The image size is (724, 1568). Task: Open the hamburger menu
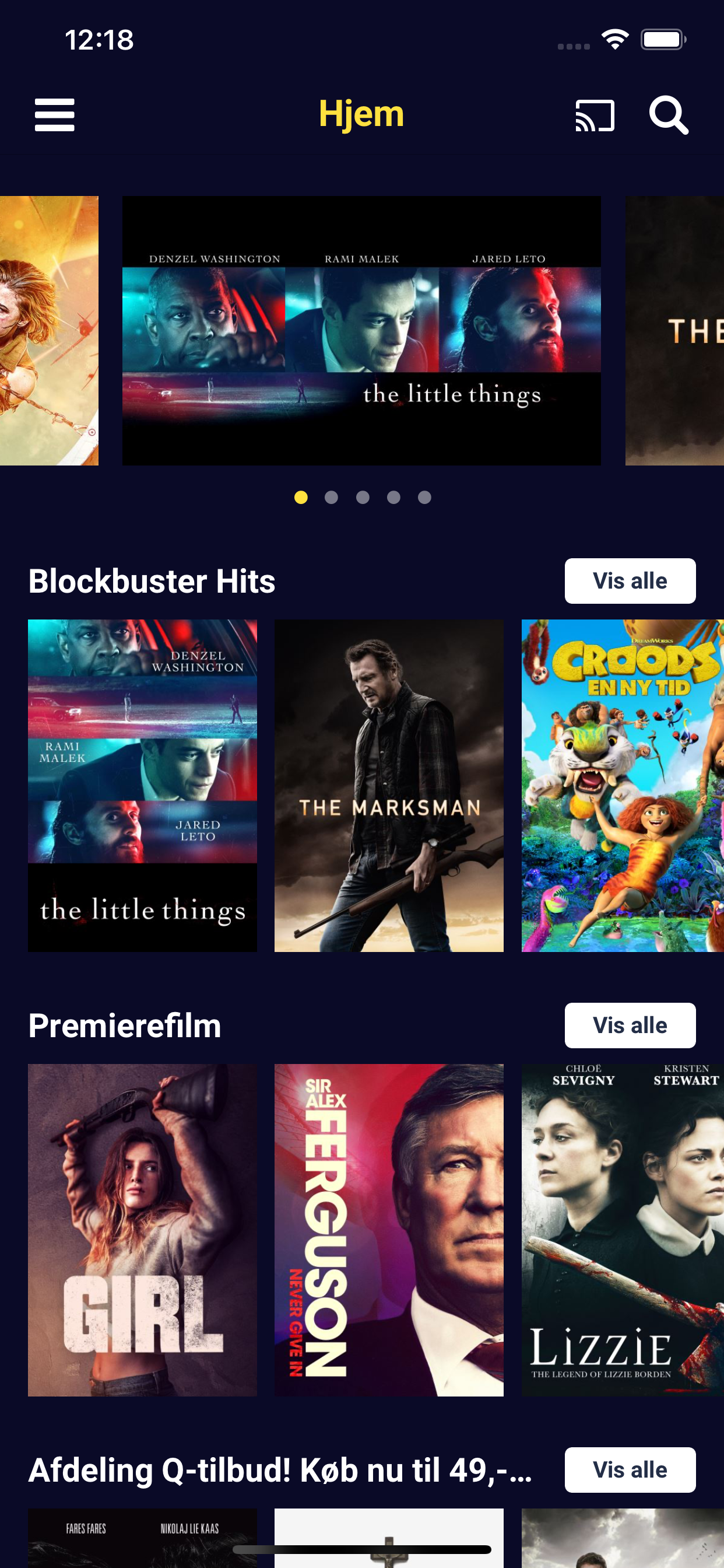(x=55, y=114)
